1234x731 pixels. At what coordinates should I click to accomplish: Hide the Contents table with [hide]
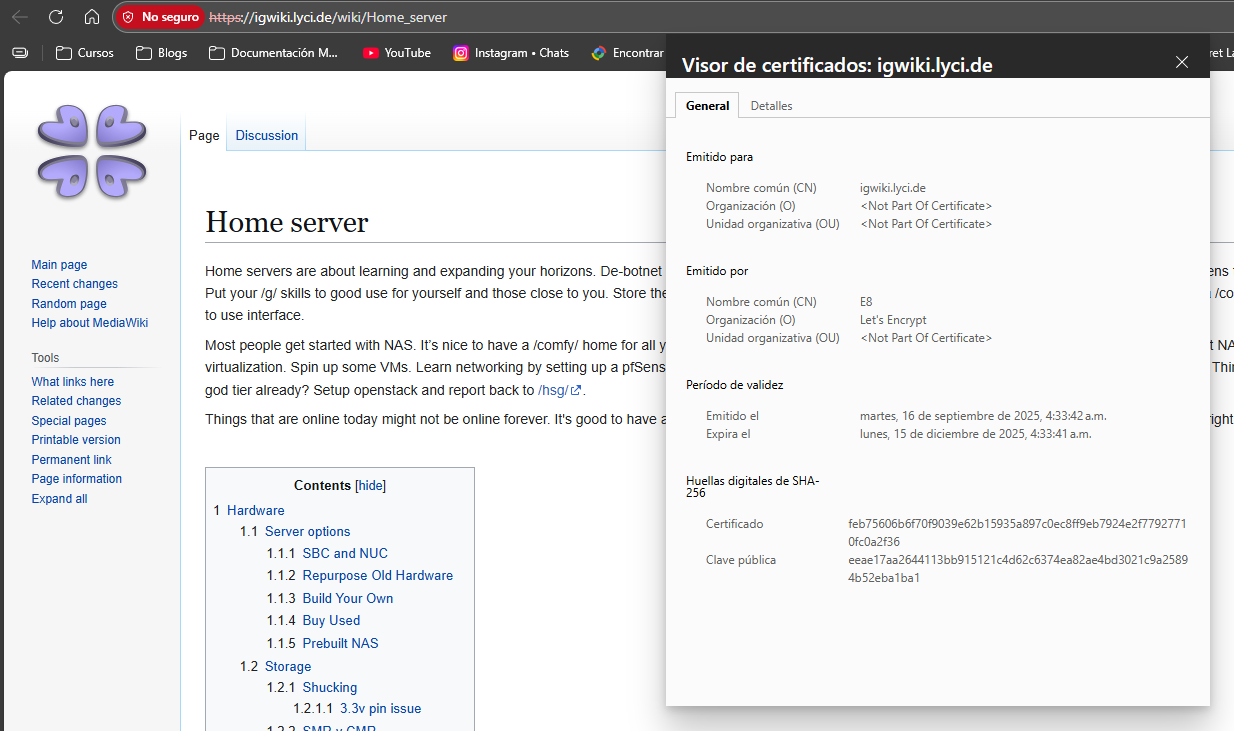click(370, 486)
